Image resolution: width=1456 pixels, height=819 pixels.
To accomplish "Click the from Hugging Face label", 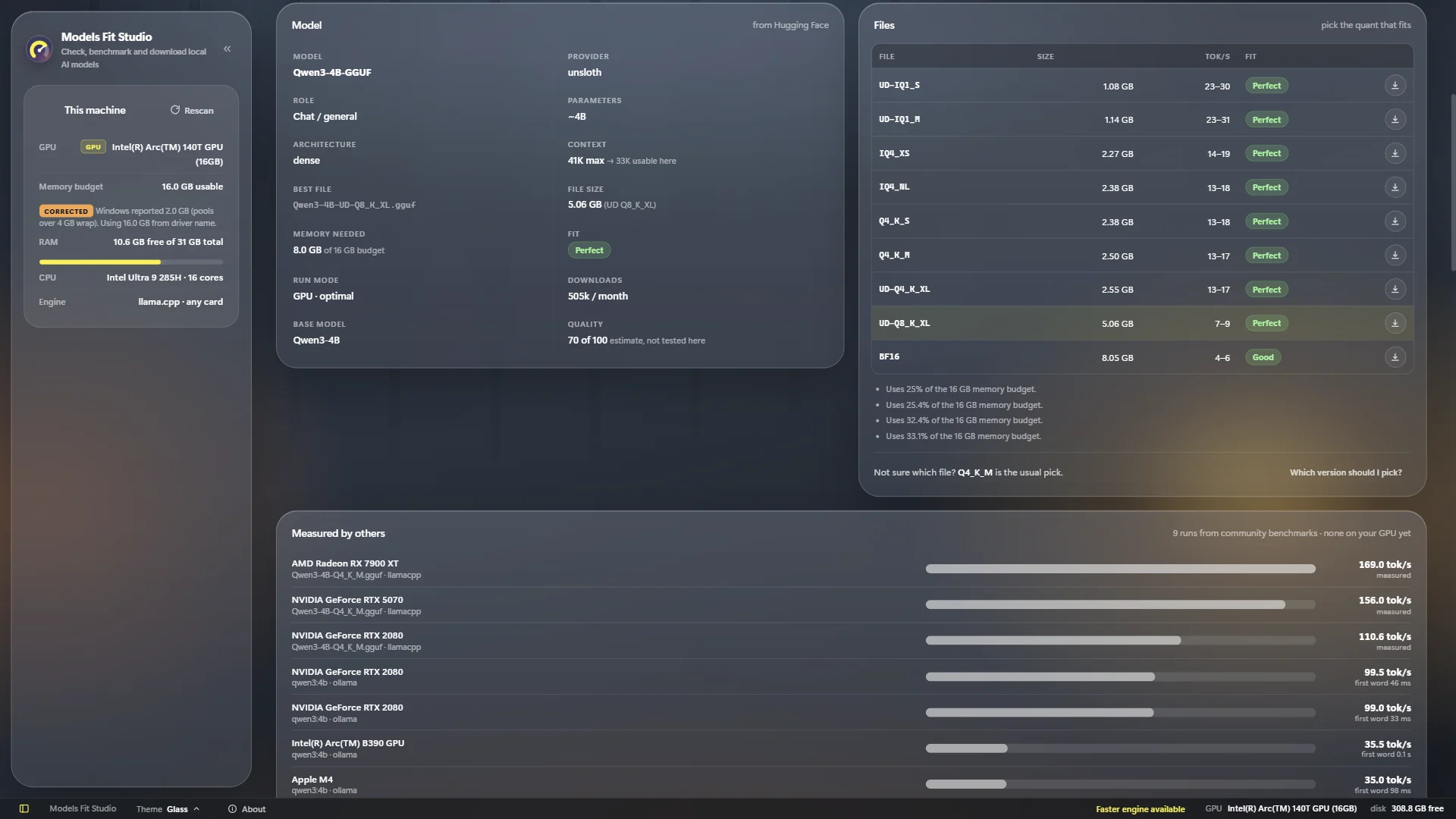I will tap(790, 25).
